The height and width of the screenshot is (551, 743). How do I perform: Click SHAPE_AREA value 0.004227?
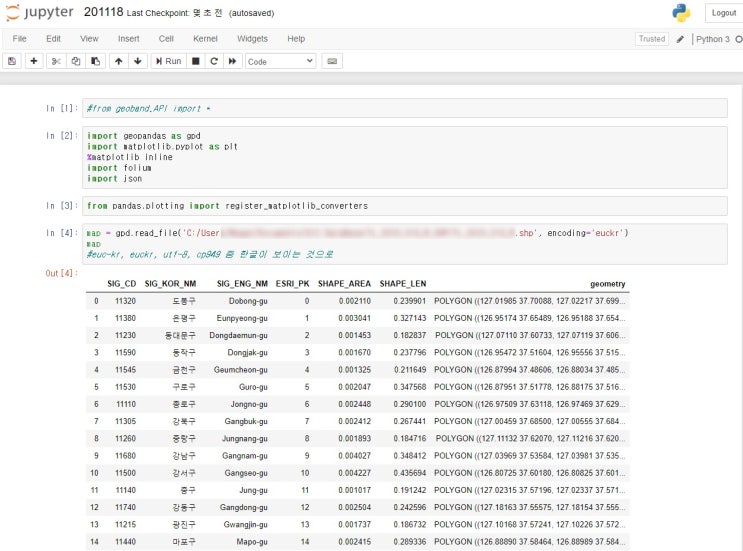(354, 473)
